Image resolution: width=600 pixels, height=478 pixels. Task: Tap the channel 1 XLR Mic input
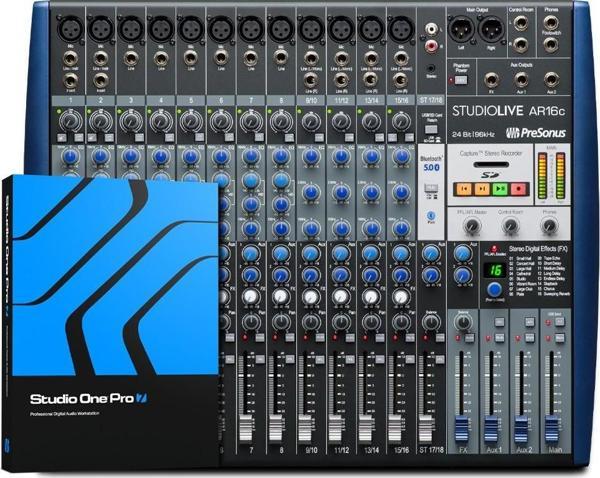pos(70,29)
